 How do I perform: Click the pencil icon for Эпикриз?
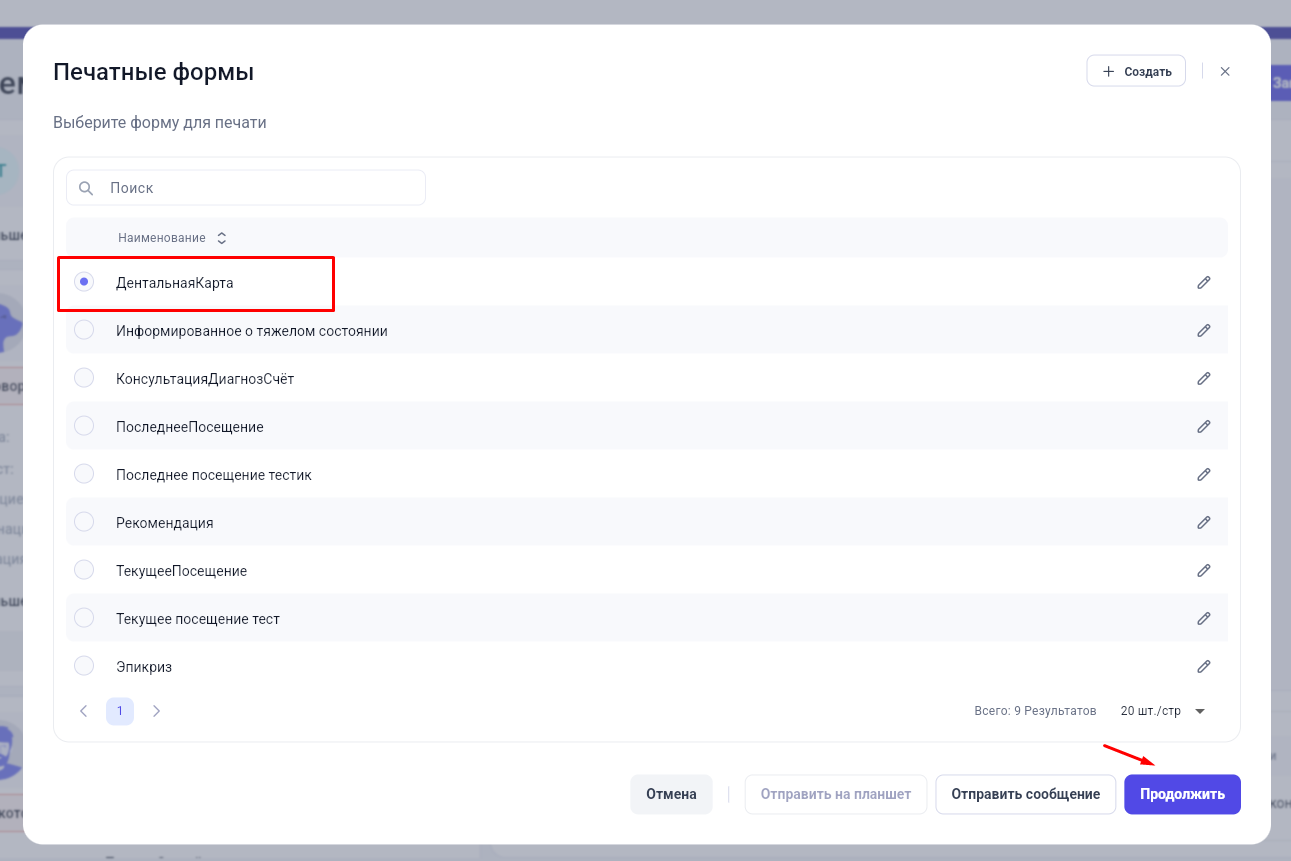point(1204,667)
